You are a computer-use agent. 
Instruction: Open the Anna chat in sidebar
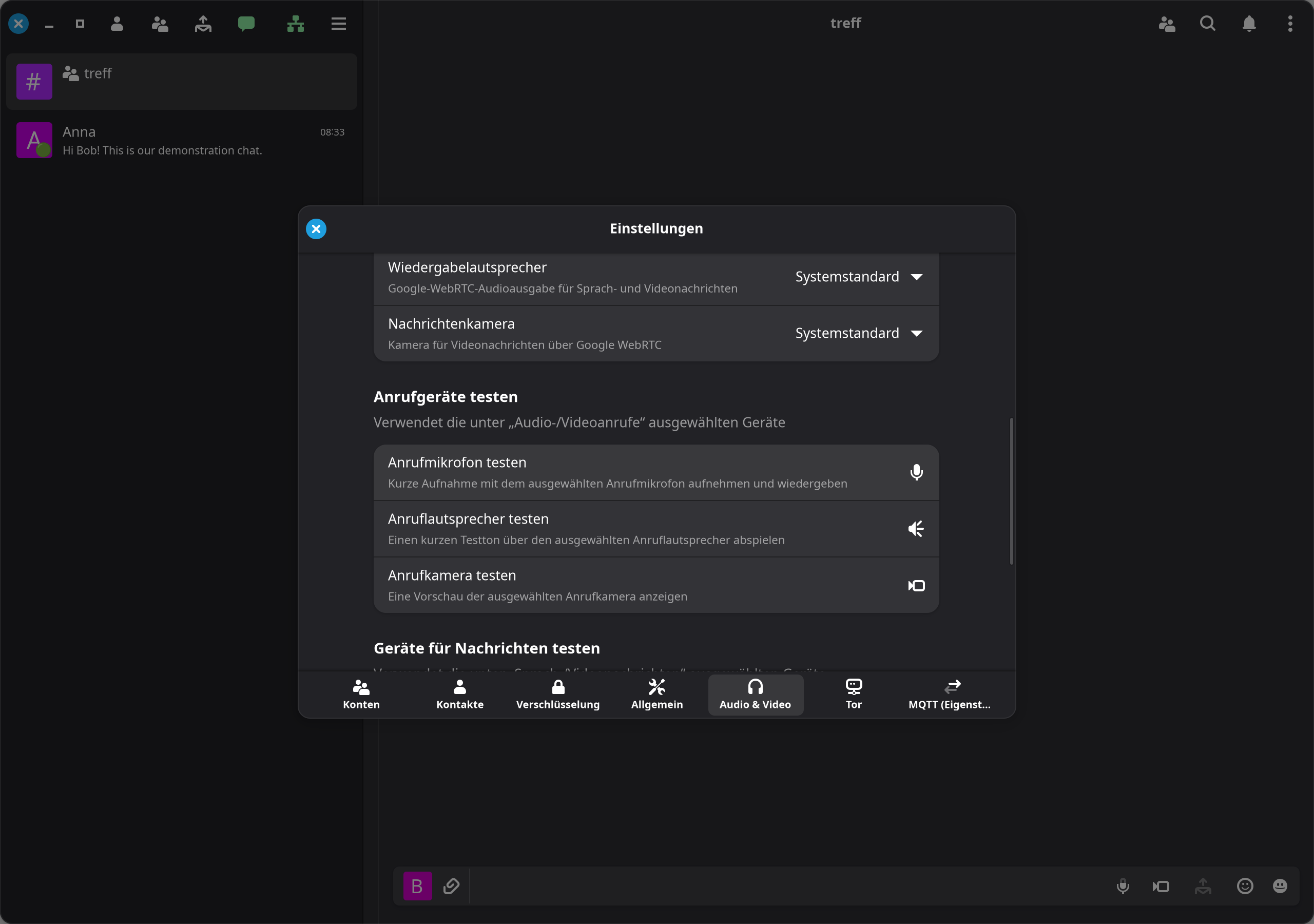pyautogui.click(x=181, y=140)
